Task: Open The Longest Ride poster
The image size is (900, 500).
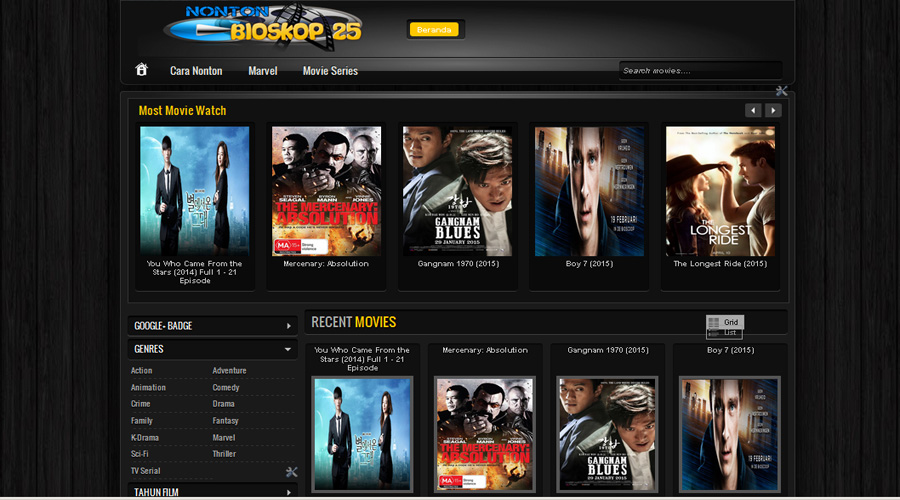Action: tap(720, 191)
